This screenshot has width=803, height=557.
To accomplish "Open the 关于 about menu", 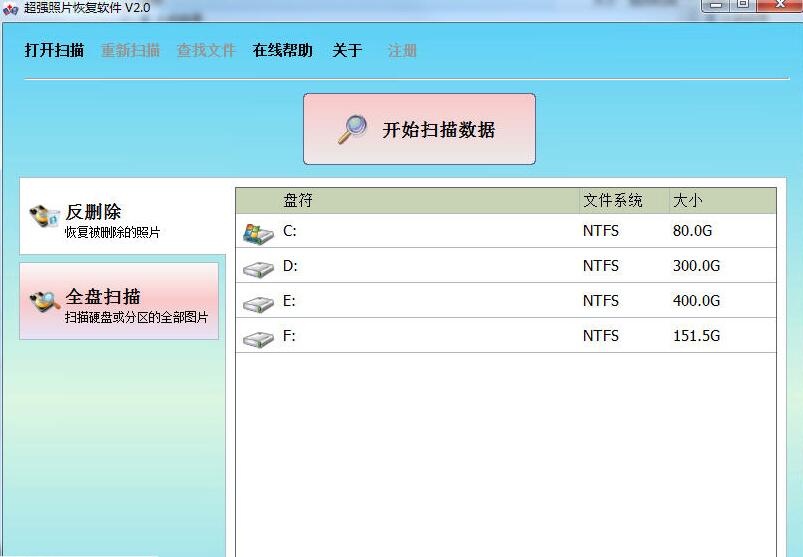I will coord(347,50).
